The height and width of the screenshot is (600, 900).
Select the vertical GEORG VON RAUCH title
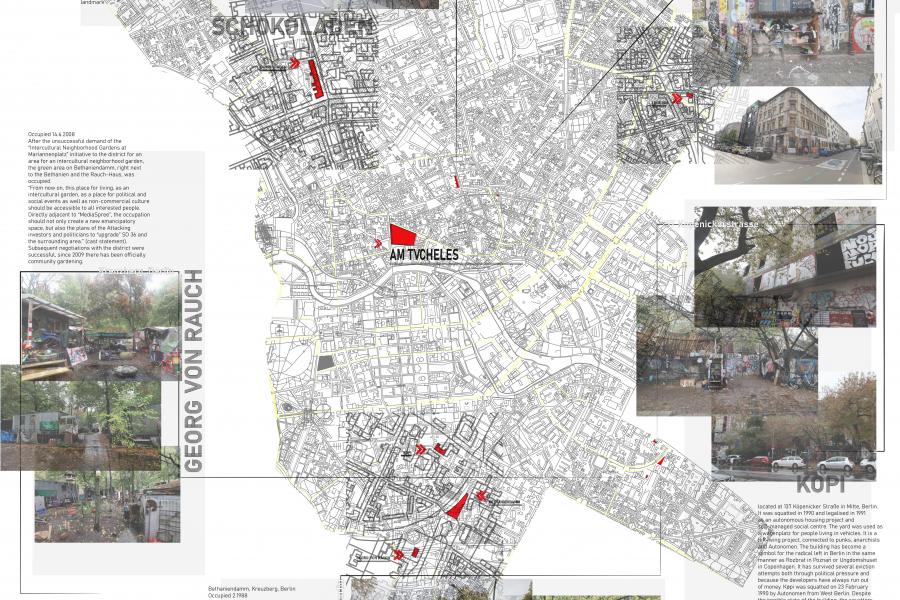point(194,370)
